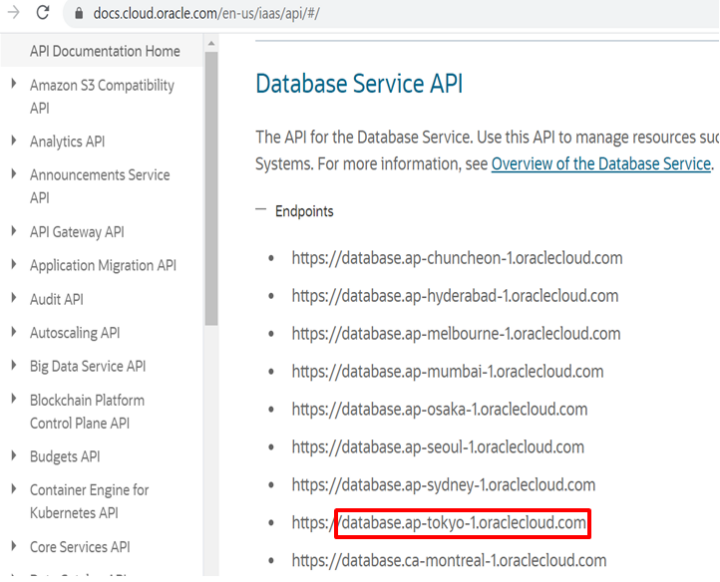Image resolution: width=720 pixels, height=582 pixels.
Task: Open API Documentation Home in sidebar
Action: [105, 51]
